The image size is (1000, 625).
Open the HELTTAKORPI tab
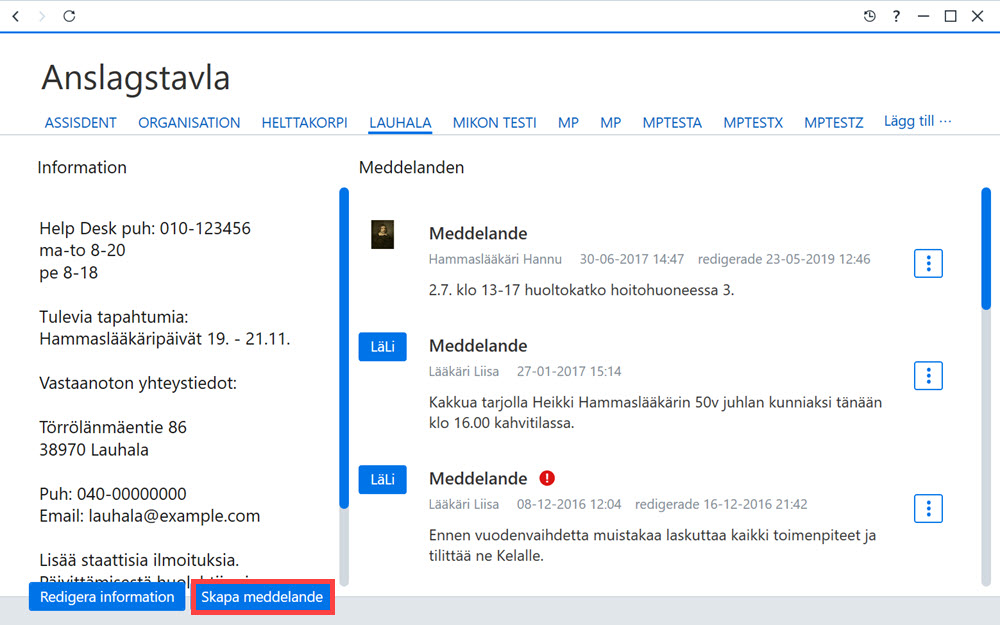click(304, 122)
